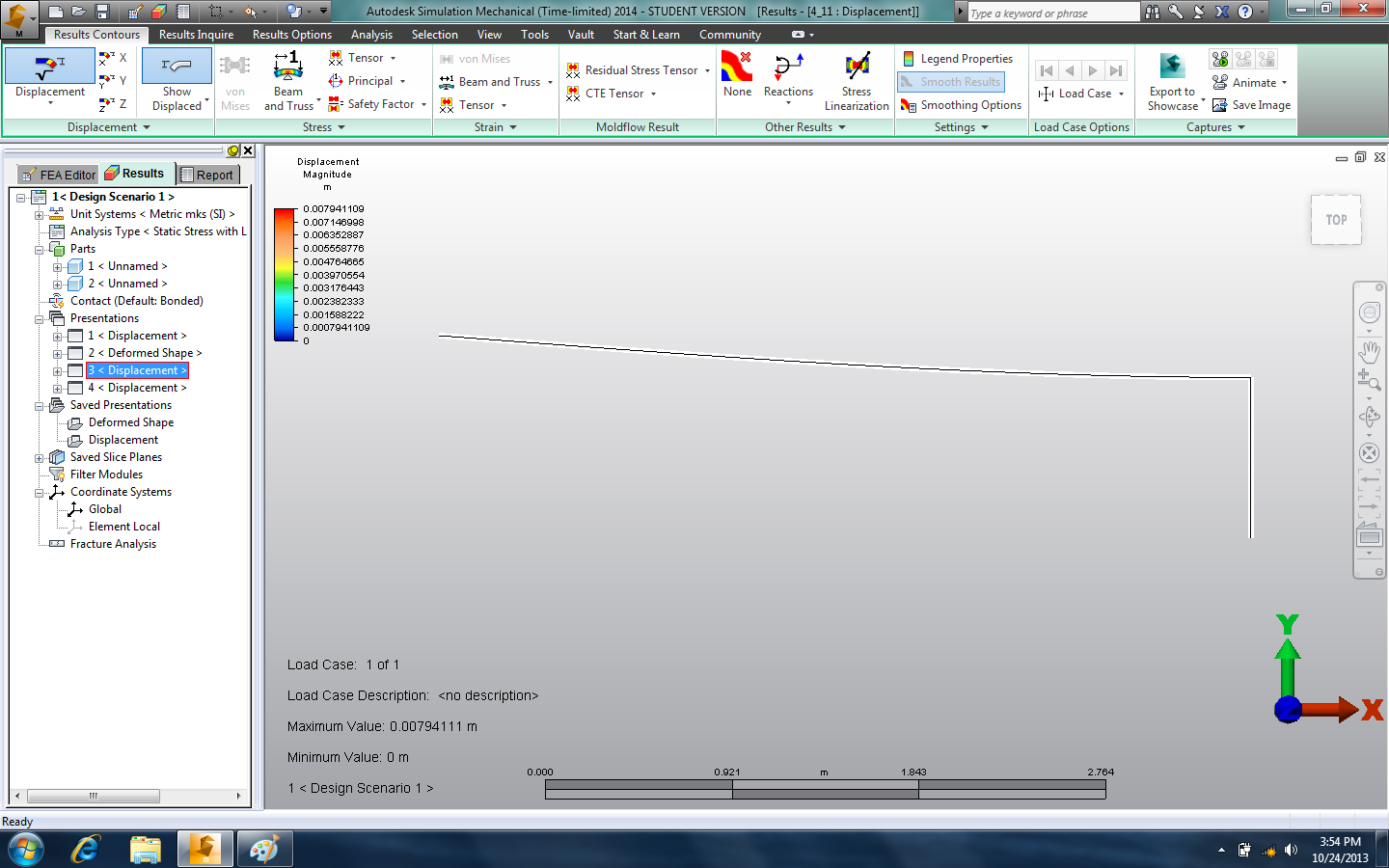The width and height of the screenshot is (1389, 868).
Task: Open Paint from the taskbar
Action: tap(264, 849)
